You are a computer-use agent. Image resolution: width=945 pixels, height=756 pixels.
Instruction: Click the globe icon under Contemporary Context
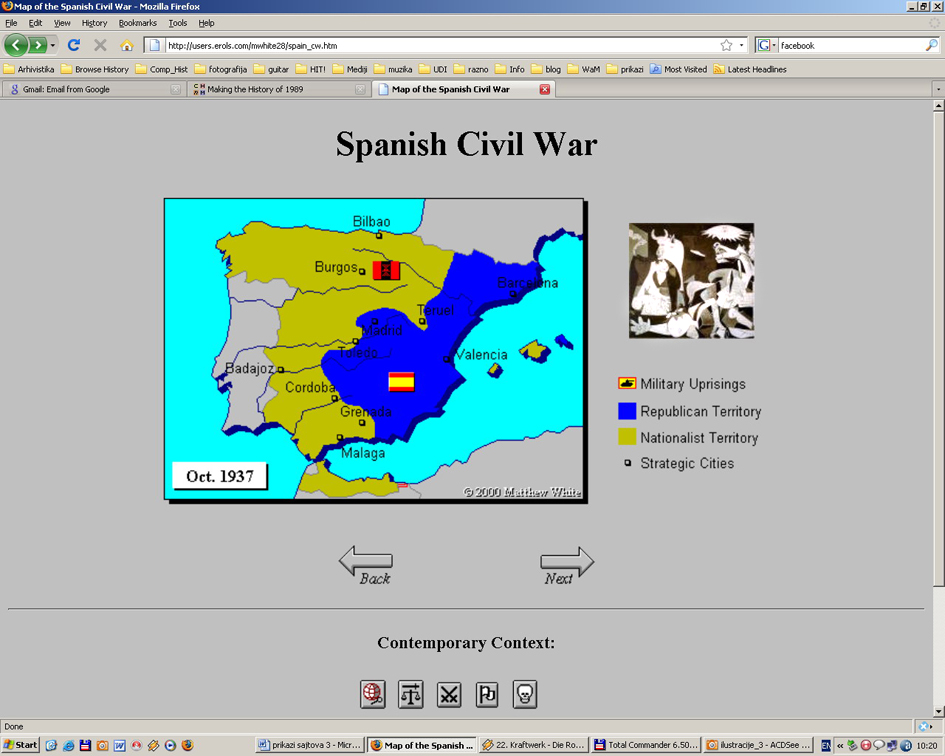pos(373,694)
